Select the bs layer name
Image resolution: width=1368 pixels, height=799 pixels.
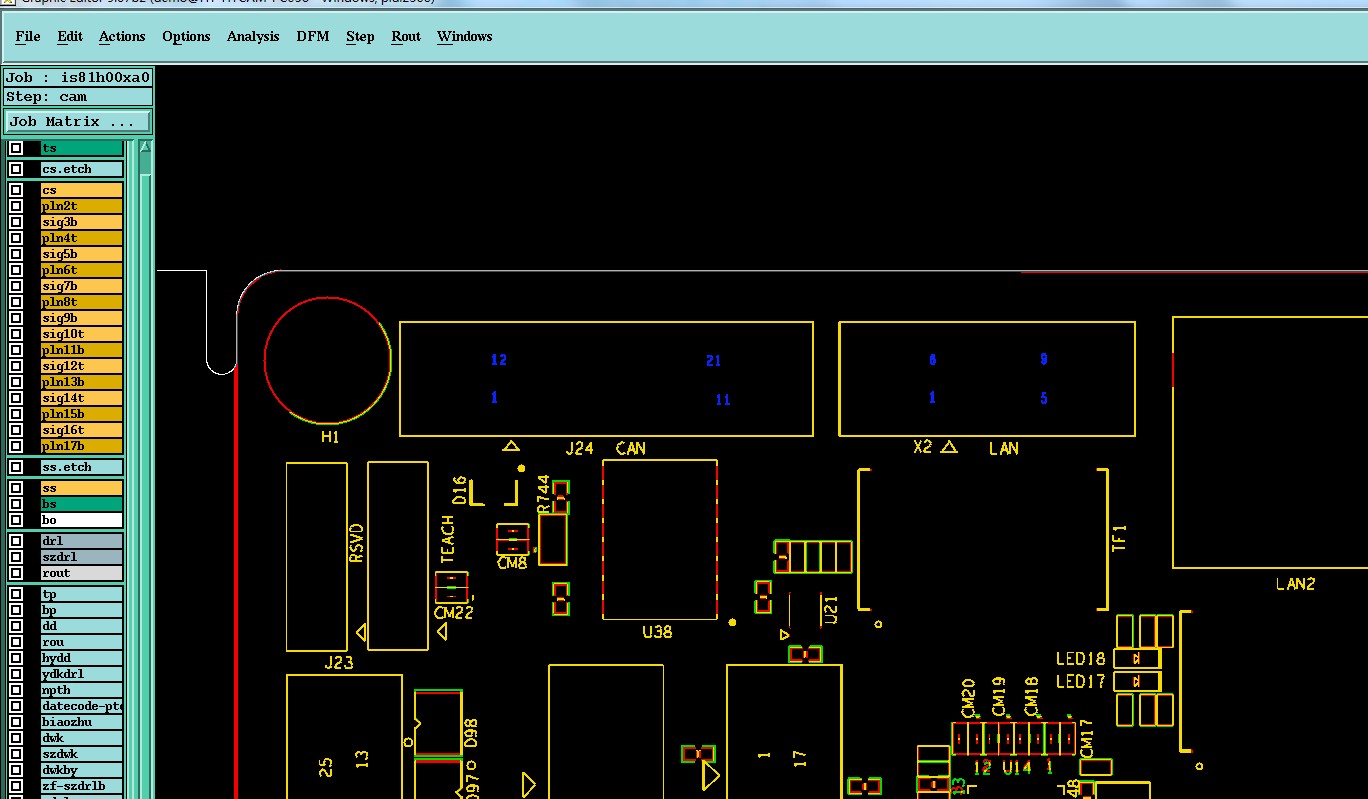[82, 504]
